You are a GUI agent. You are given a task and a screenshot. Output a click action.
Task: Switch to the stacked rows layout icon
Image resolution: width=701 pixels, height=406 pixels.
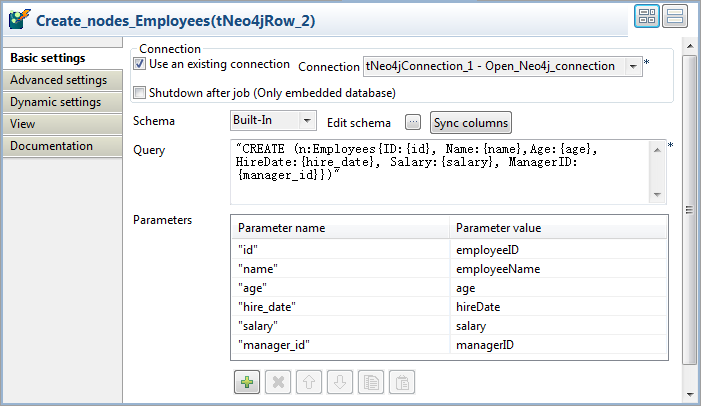pyautogui.click(x=674, y=17)
